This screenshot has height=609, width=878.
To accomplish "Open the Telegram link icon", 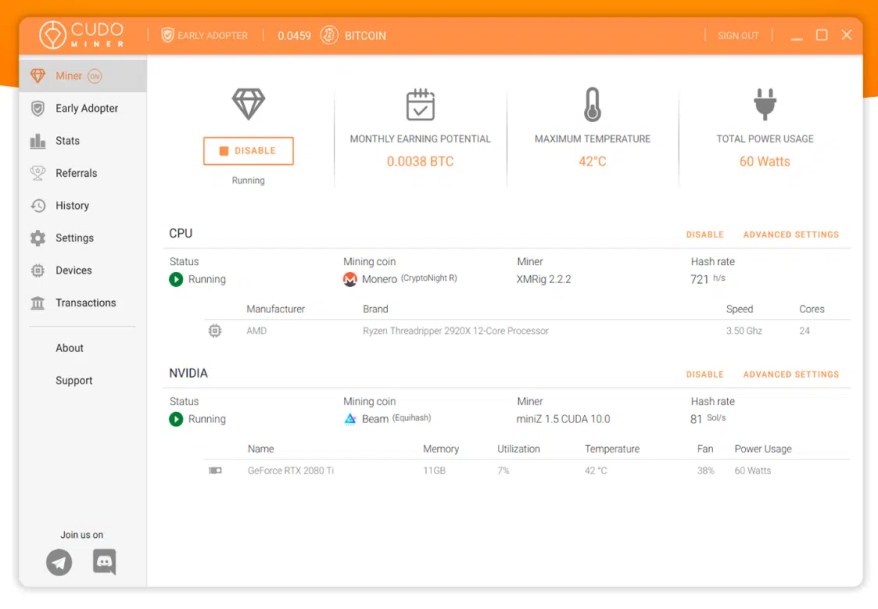I will [59, 562].
